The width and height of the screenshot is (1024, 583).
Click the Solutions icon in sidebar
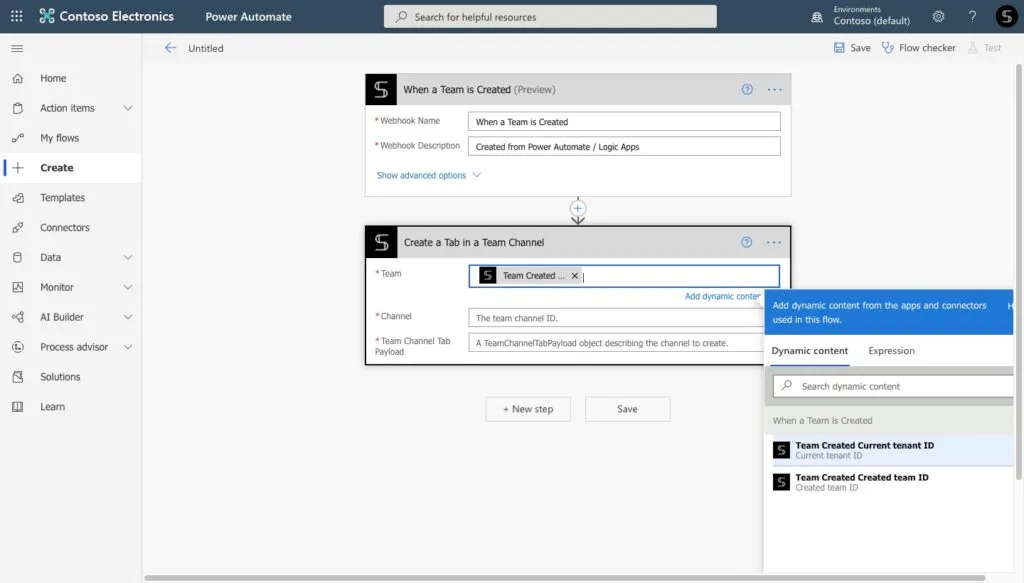point(18,377)
